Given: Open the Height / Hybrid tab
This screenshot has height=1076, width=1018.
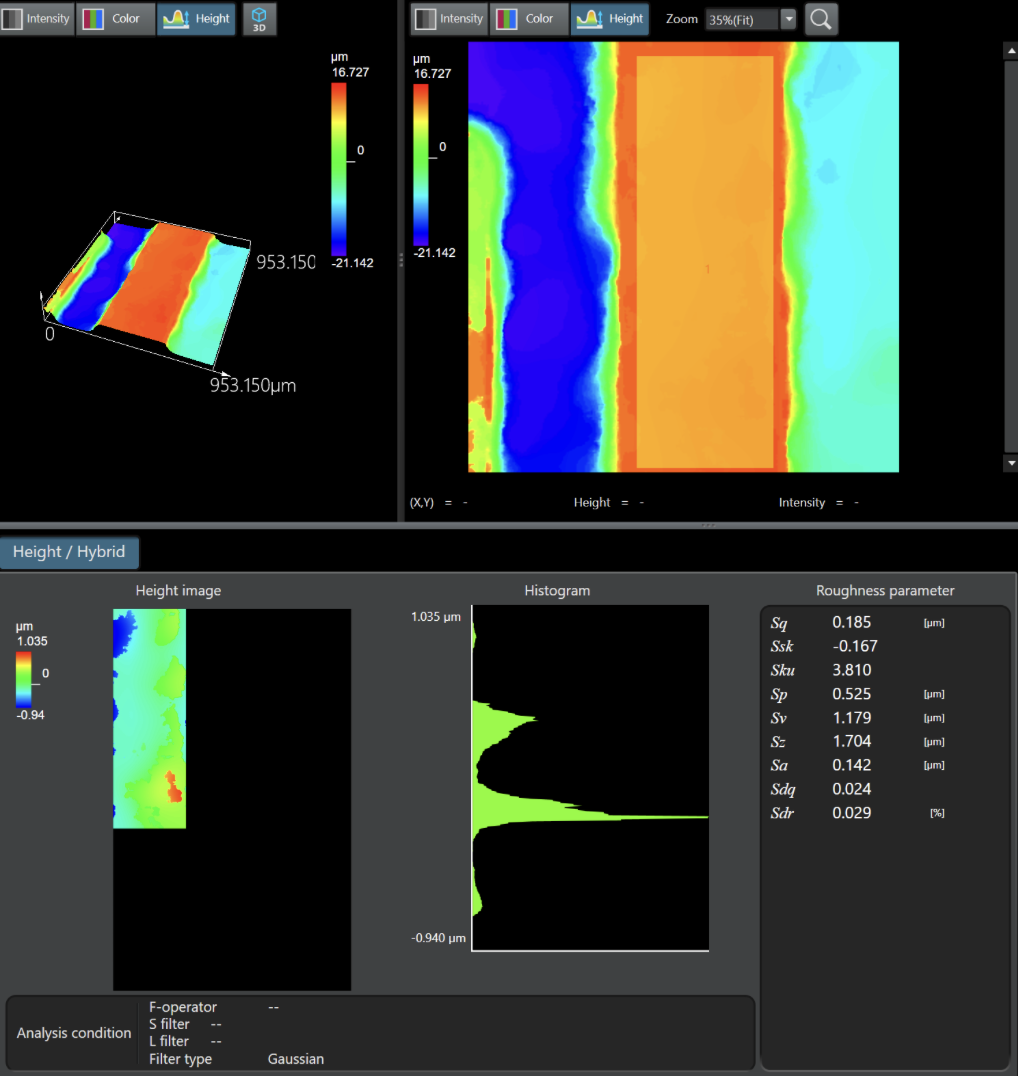Looking at the screenshot, I should point(69,552).
